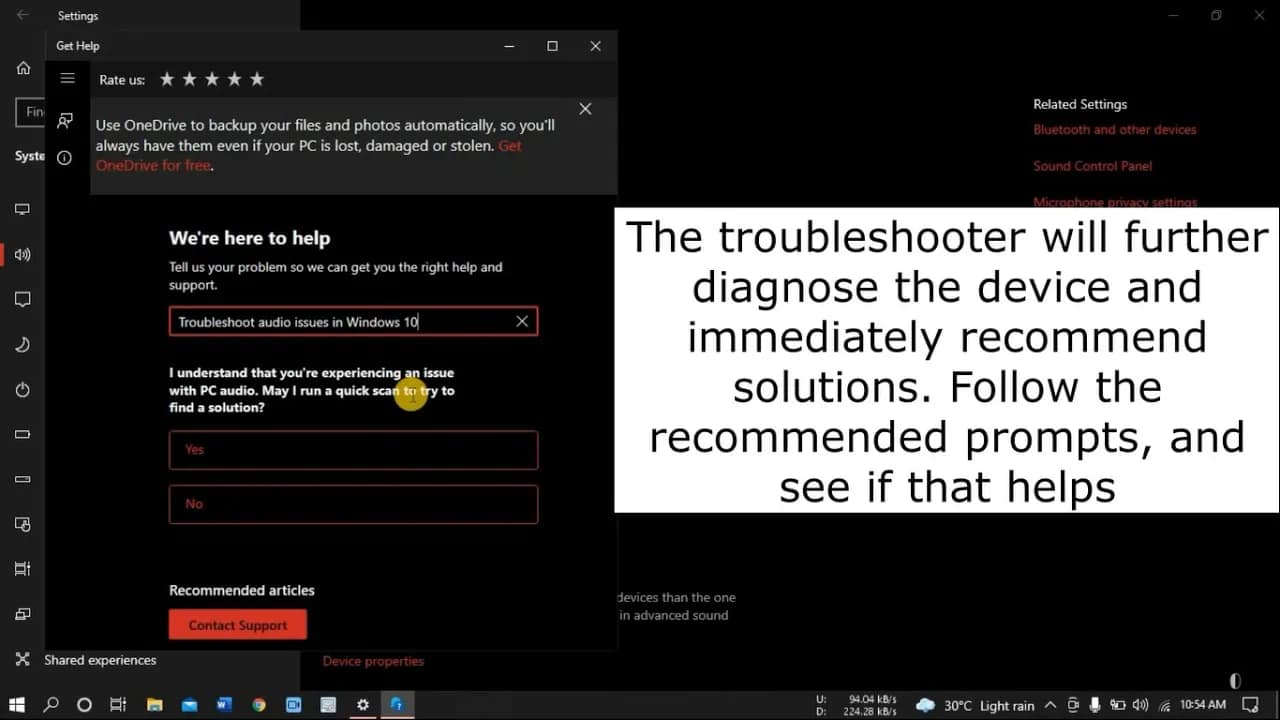
Task: Click the Contact Support button
Action: (237, 625)
